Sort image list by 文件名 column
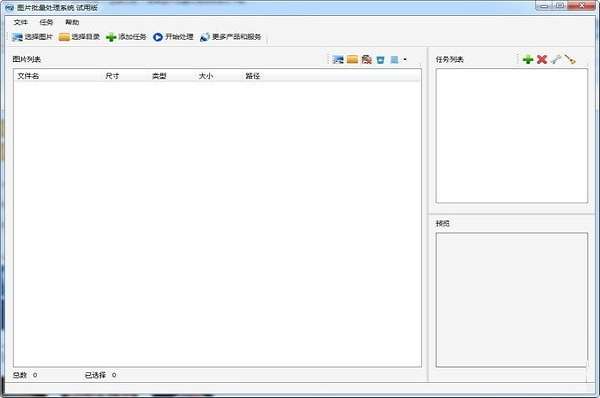The height and width of the screenshot is (398, 600). click(28, 76)
